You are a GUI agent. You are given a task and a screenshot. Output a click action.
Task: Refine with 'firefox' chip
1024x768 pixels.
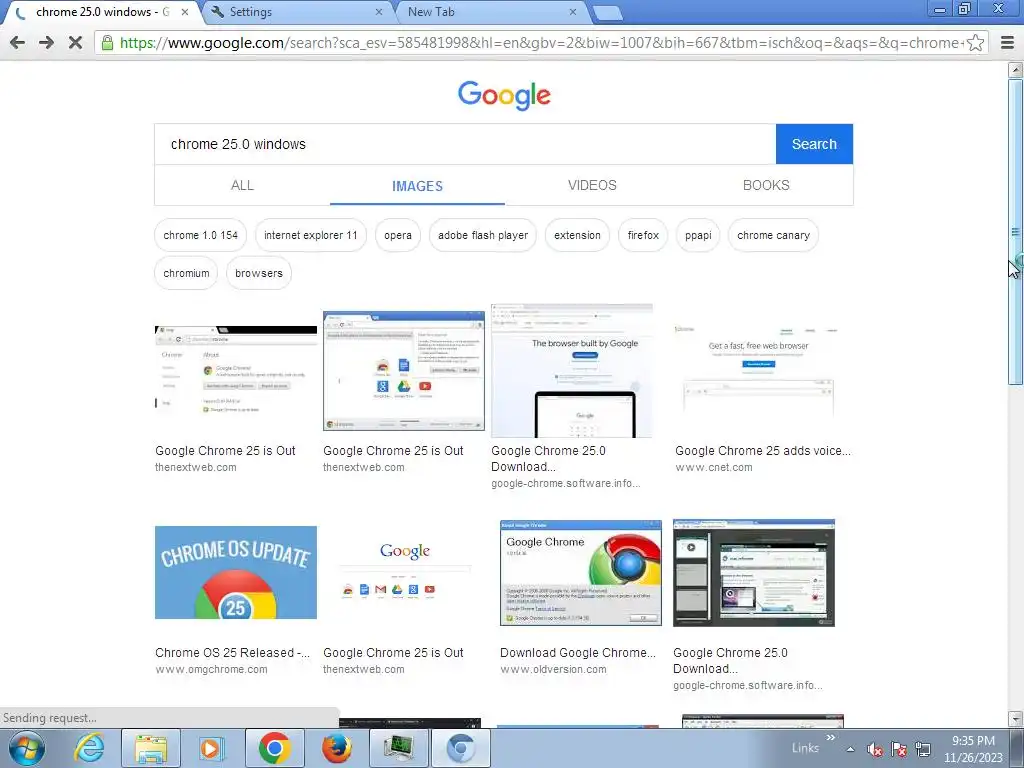point(643,235)
